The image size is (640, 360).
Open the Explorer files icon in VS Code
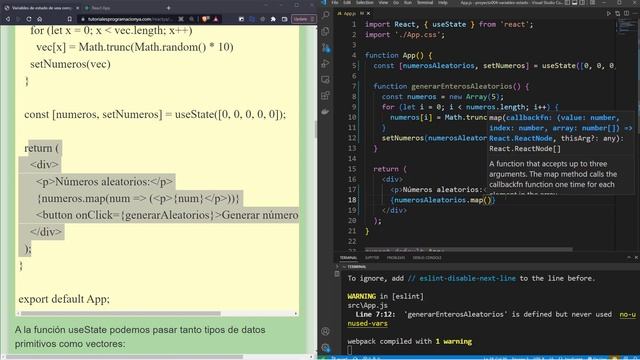tap(325, 31)
